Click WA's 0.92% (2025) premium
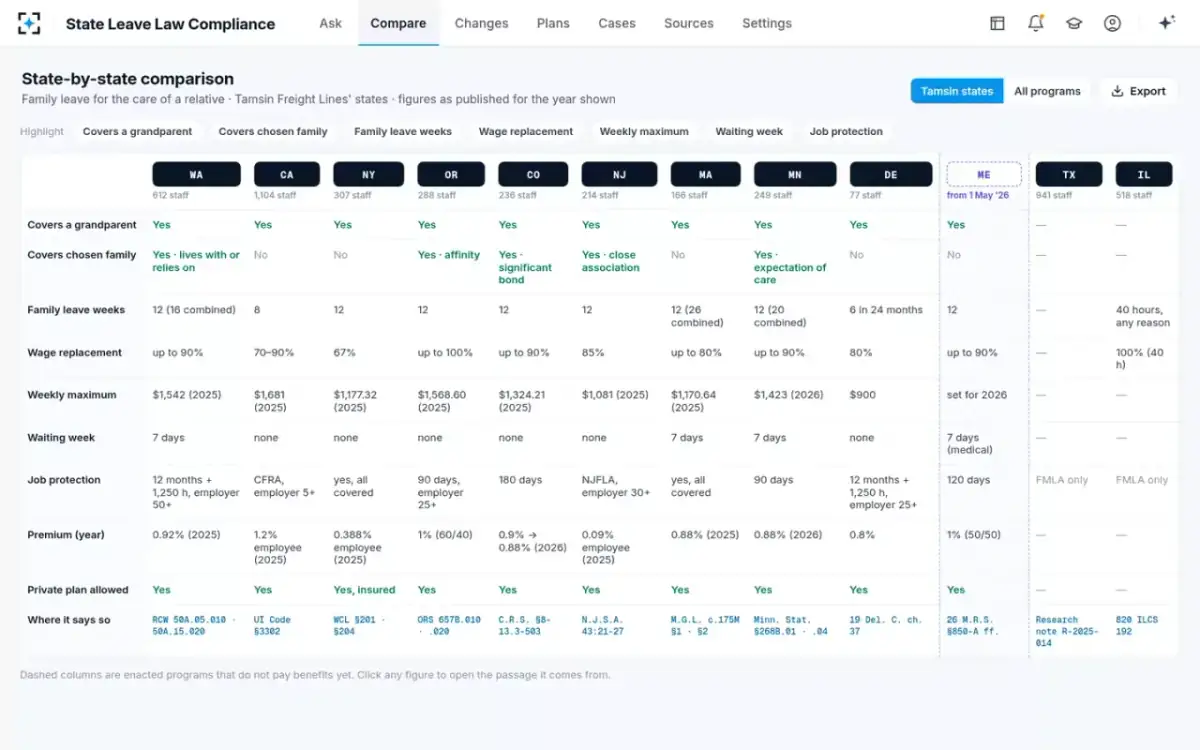The height and width of the screenshot is (750, 1200). coord(186,535)
